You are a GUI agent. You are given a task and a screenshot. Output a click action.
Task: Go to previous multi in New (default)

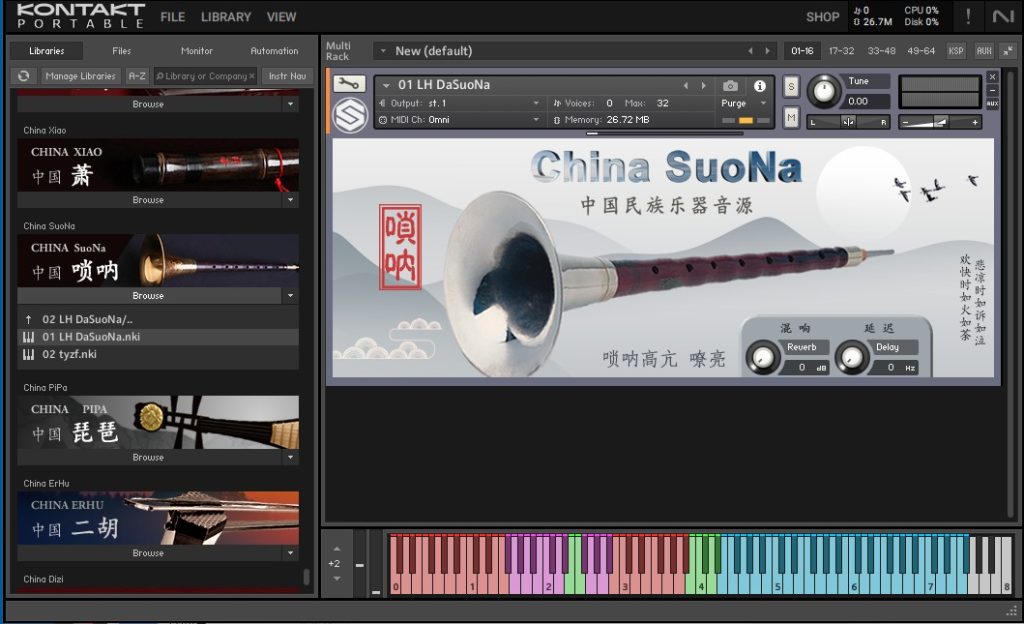pyautogui.click(x=750, y=51)
